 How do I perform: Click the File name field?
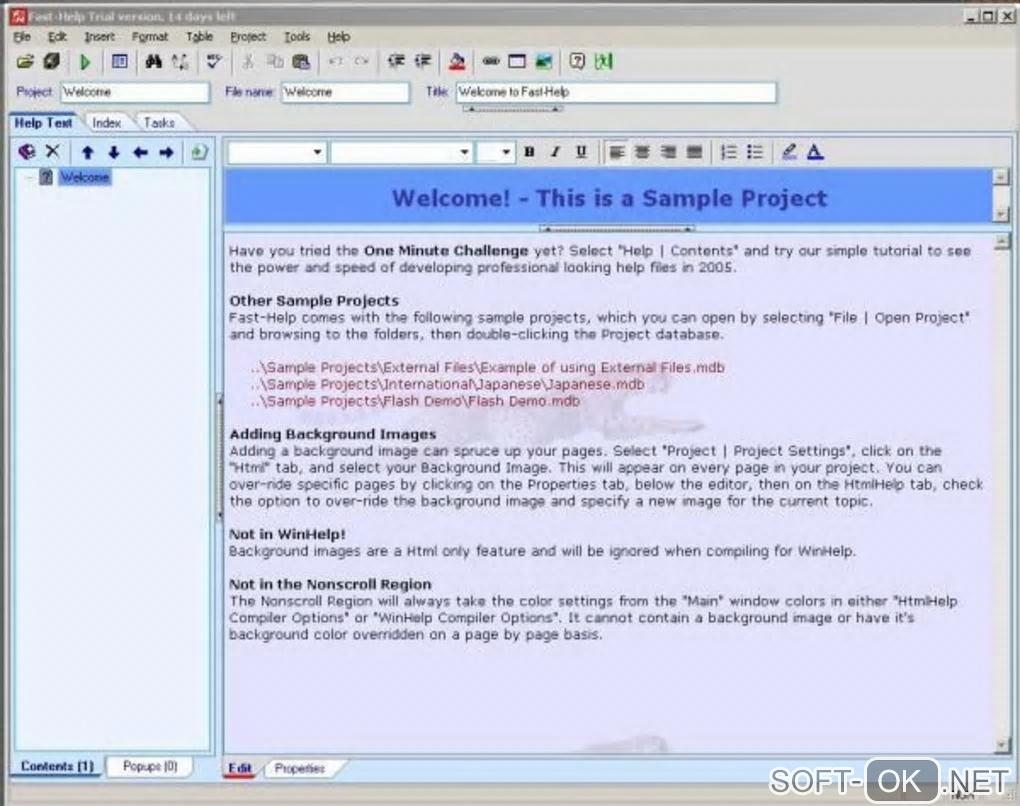(x=345, y=92)
